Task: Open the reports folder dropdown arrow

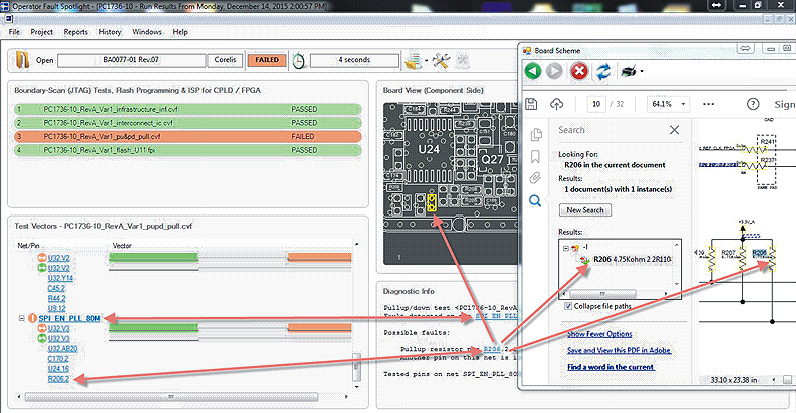Action: click(x=426, y=61)
